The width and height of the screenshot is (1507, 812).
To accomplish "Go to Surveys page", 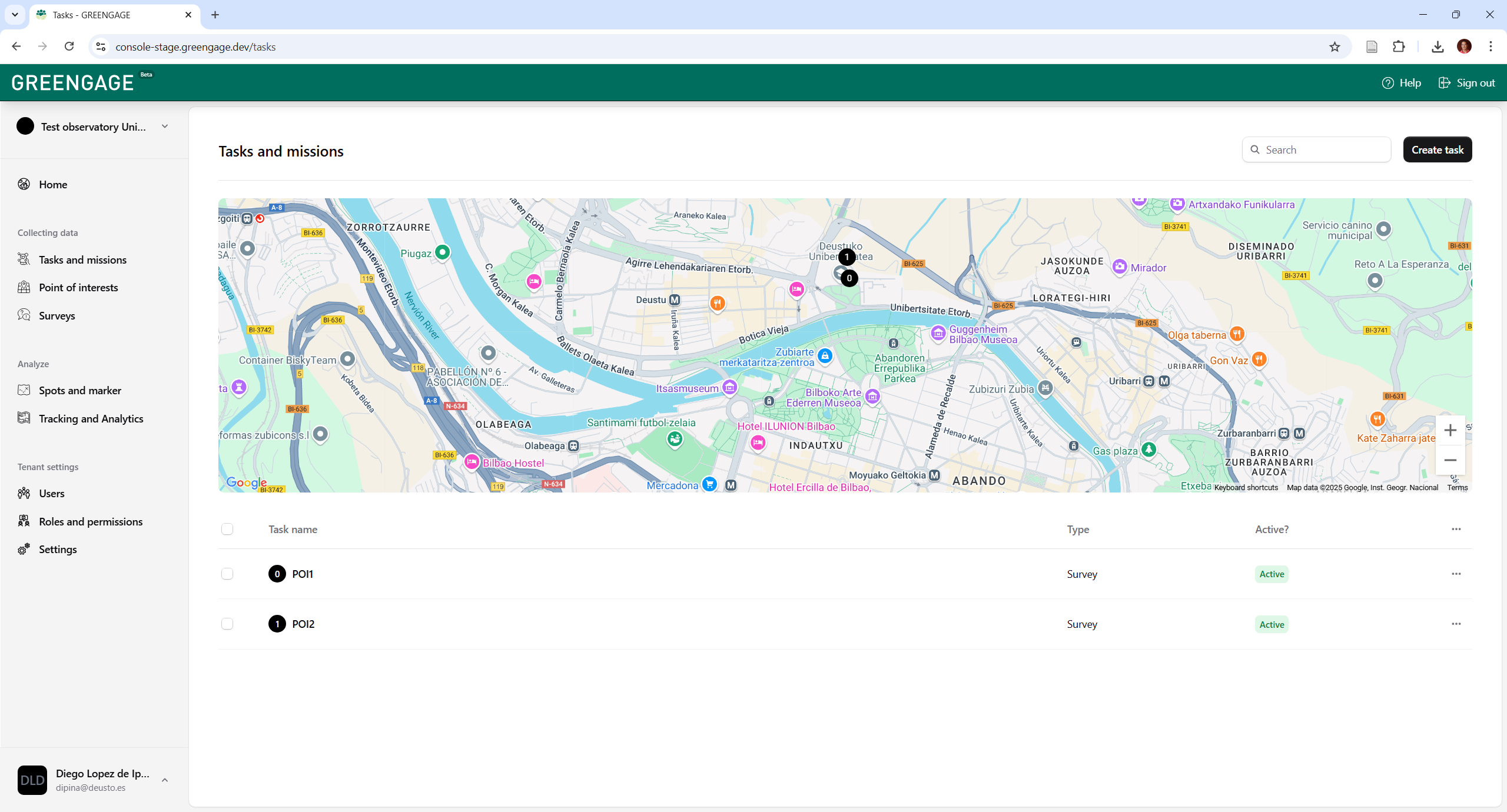I will (57, 315).
